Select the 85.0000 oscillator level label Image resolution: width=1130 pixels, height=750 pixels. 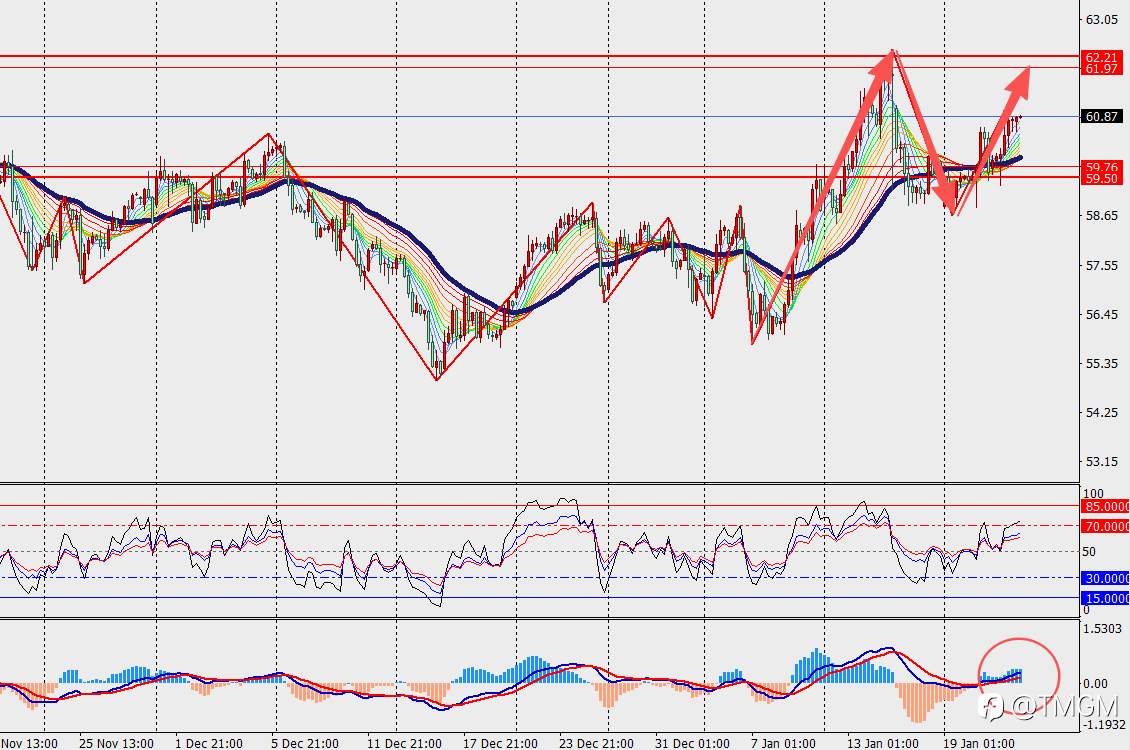click(1105, 506)
